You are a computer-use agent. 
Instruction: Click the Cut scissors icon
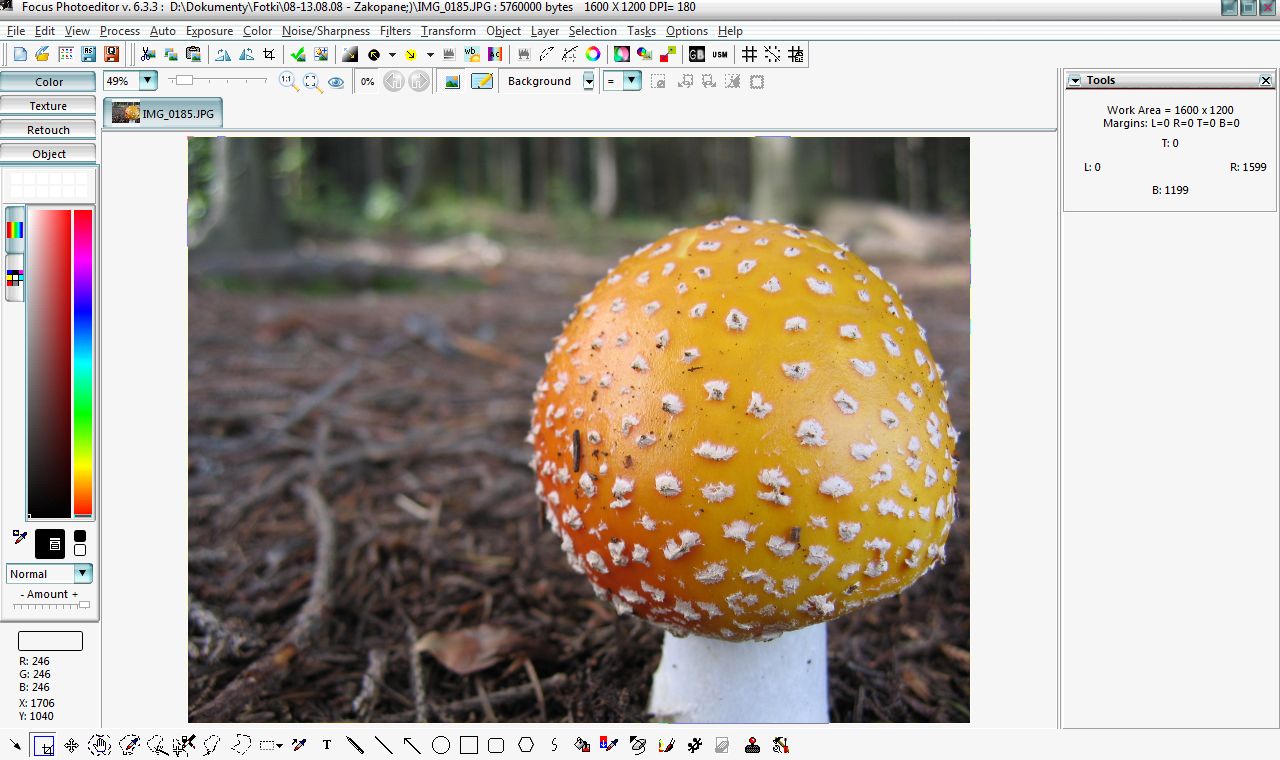tap(148, 54)
